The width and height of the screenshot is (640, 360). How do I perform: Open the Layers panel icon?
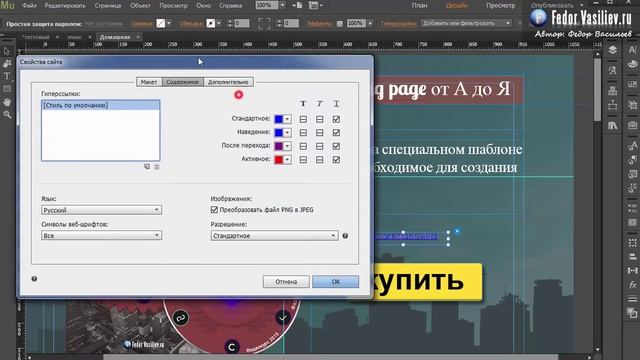[612, 50]
